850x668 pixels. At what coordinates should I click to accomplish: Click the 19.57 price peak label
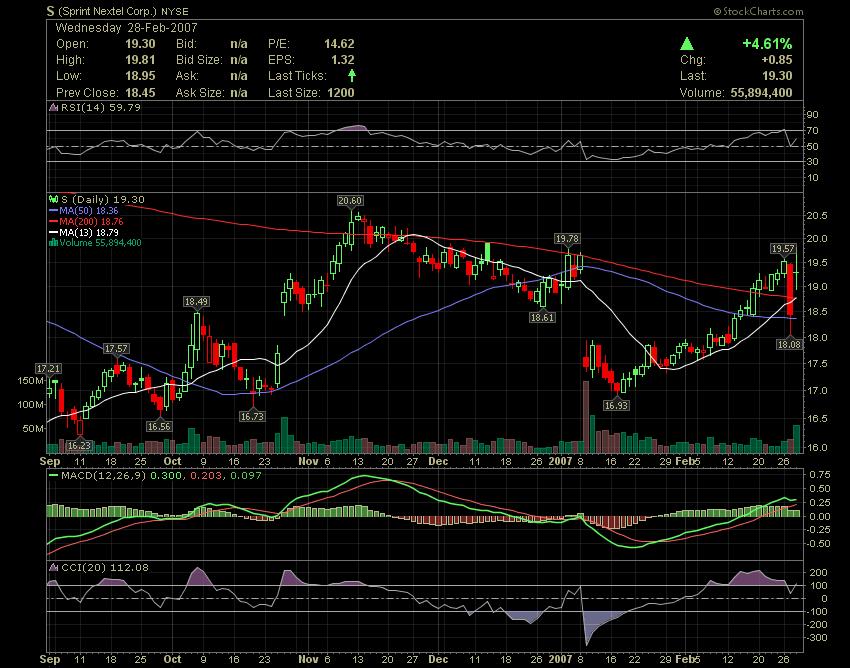pyautogui.click(x=783, y=249)
